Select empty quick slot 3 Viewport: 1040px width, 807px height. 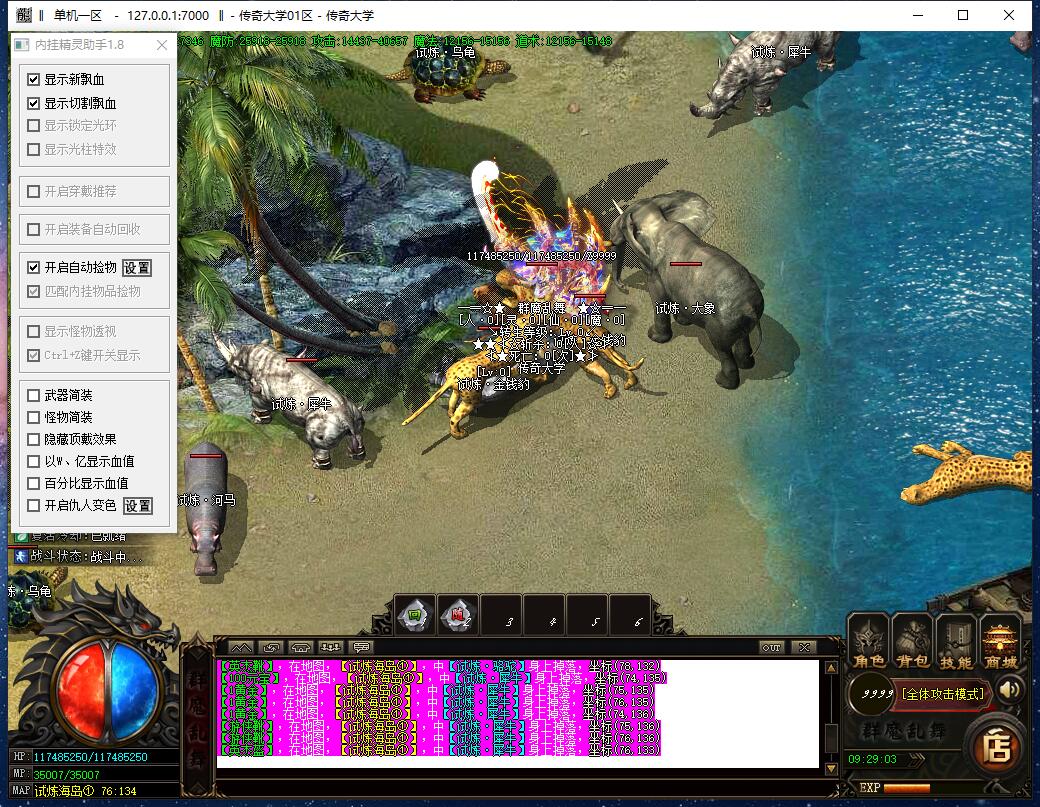[x=501, y=615]
